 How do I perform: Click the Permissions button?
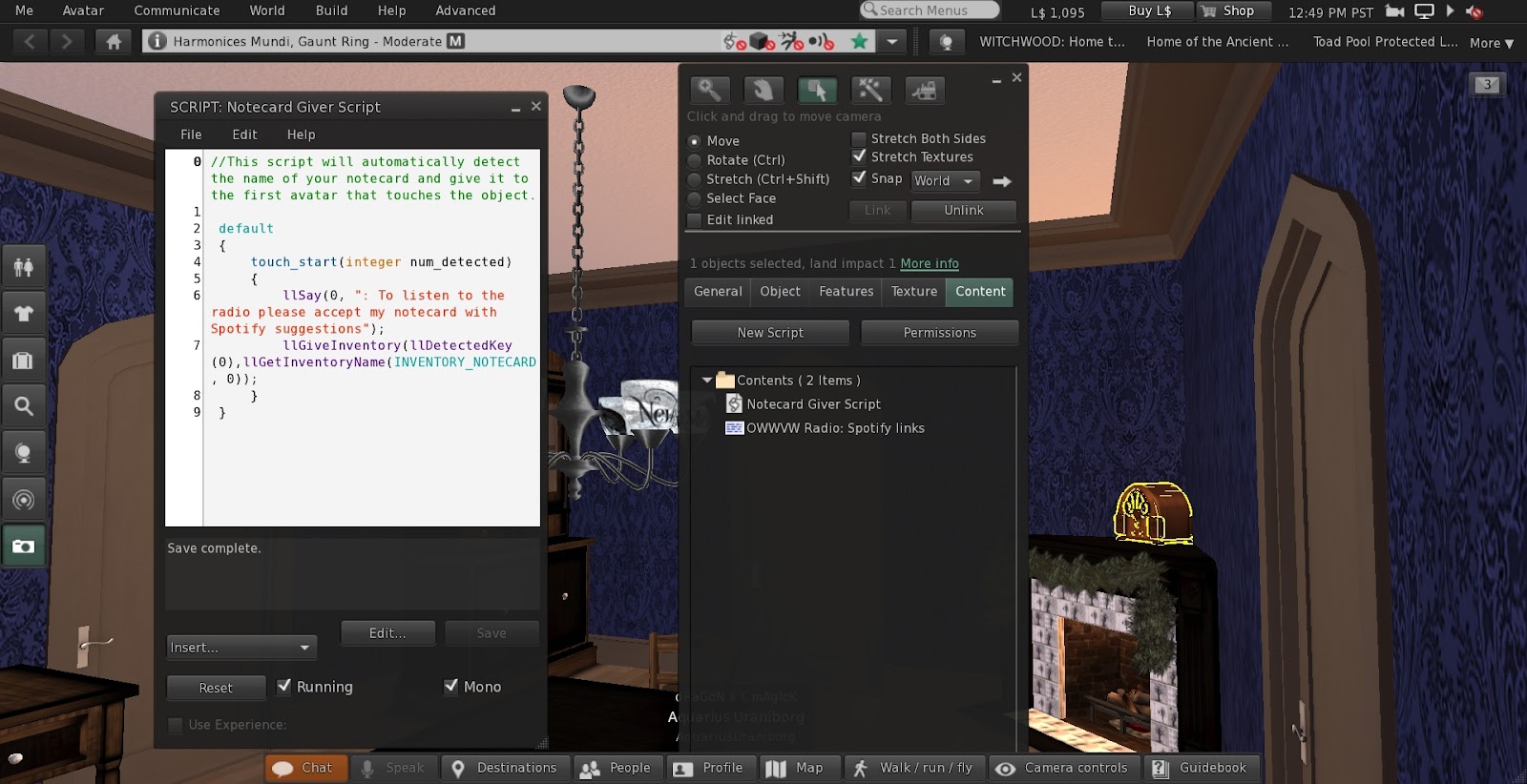click(x=940, y=333)
